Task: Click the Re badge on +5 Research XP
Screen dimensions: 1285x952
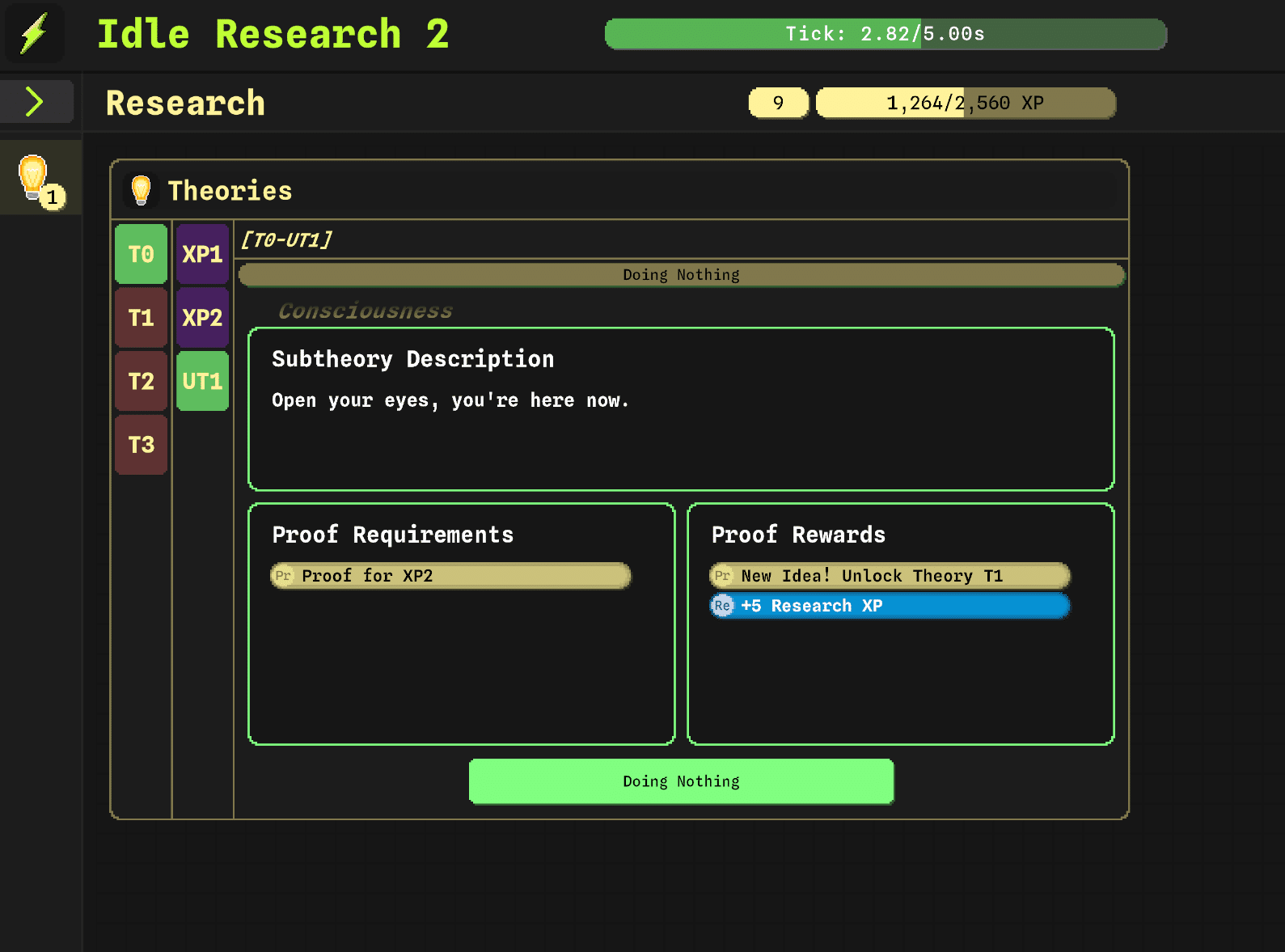Action: (722, 606)
